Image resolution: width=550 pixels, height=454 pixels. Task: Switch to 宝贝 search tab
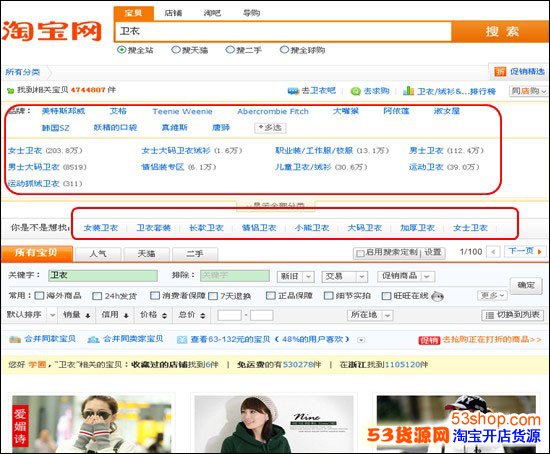134,13
